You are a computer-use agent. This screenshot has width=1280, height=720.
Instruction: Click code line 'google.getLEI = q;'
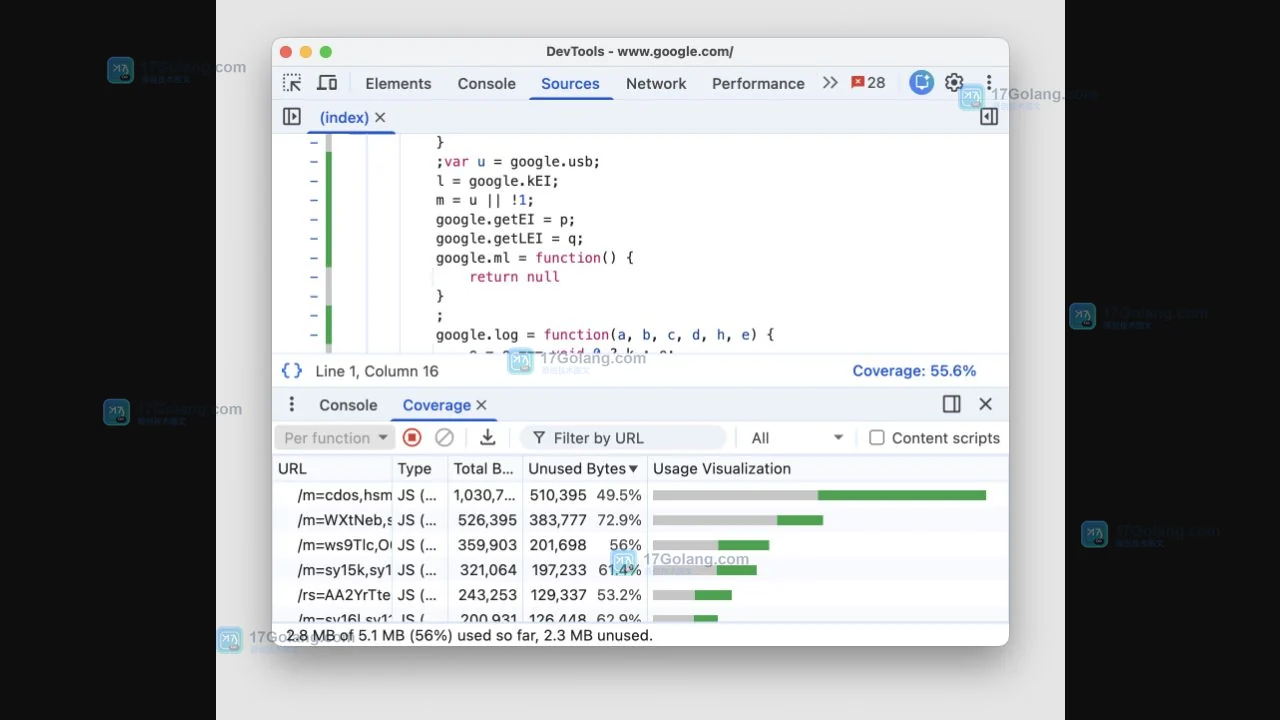[509, 239]
